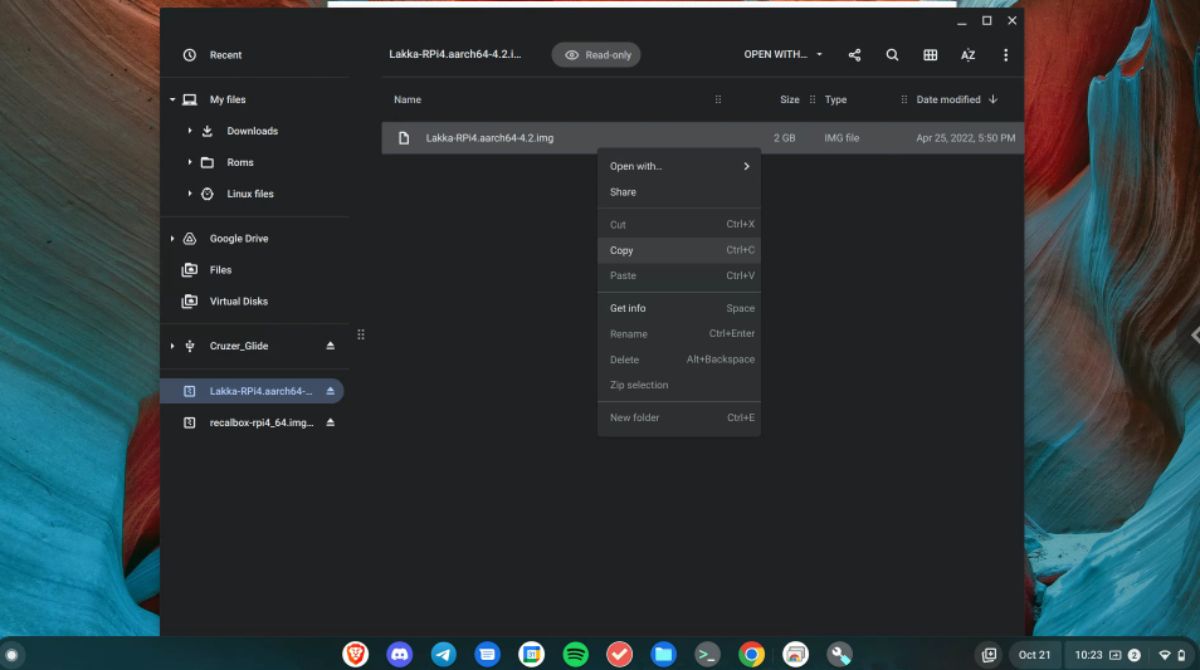This screenshot has height=670, width=1200.
Task: Open the OPEN WITH dropdown
Action: tap(782, 55)
